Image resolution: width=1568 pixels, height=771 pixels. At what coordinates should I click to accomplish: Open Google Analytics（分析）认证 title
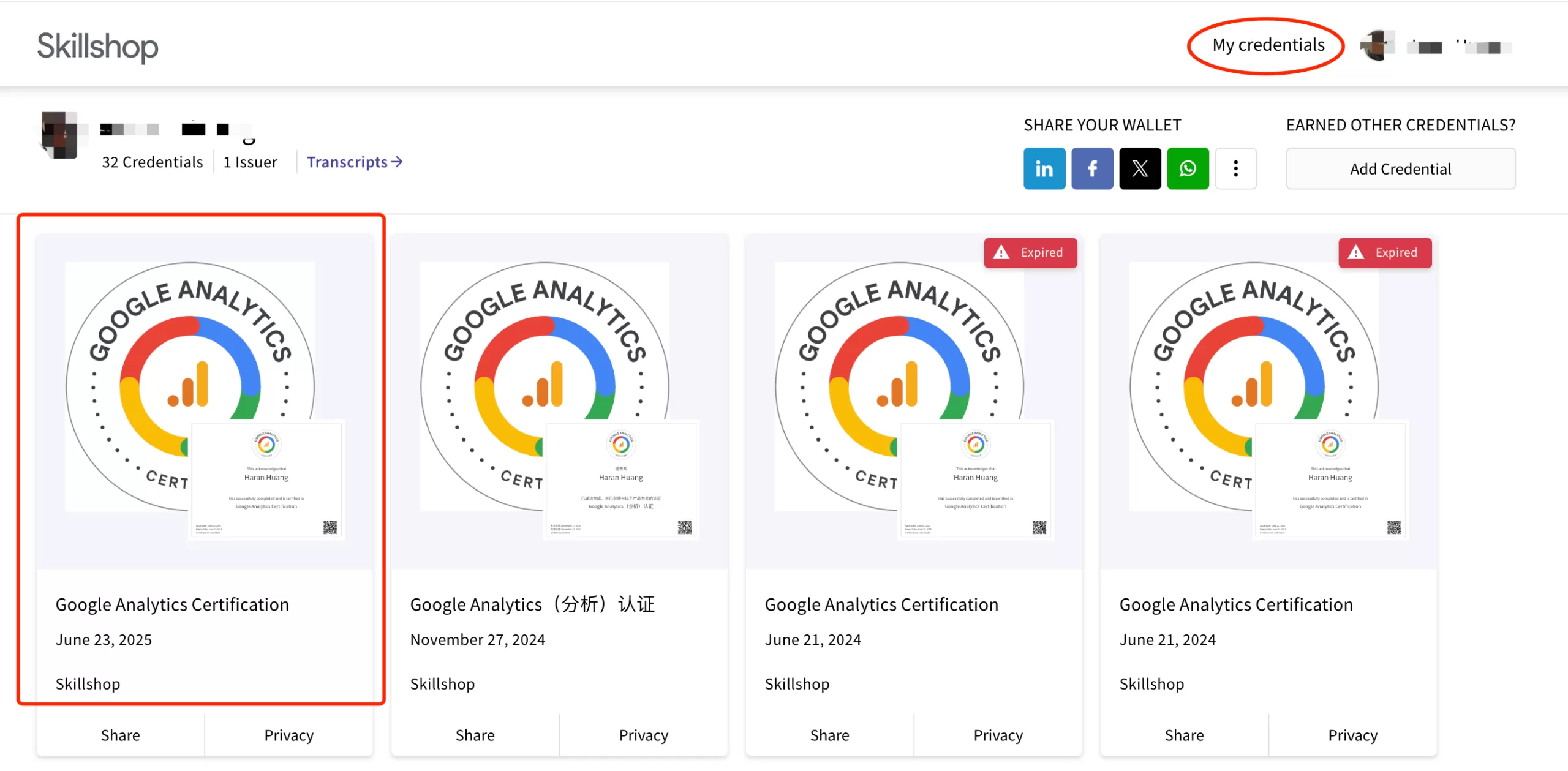tap(533, 604)
